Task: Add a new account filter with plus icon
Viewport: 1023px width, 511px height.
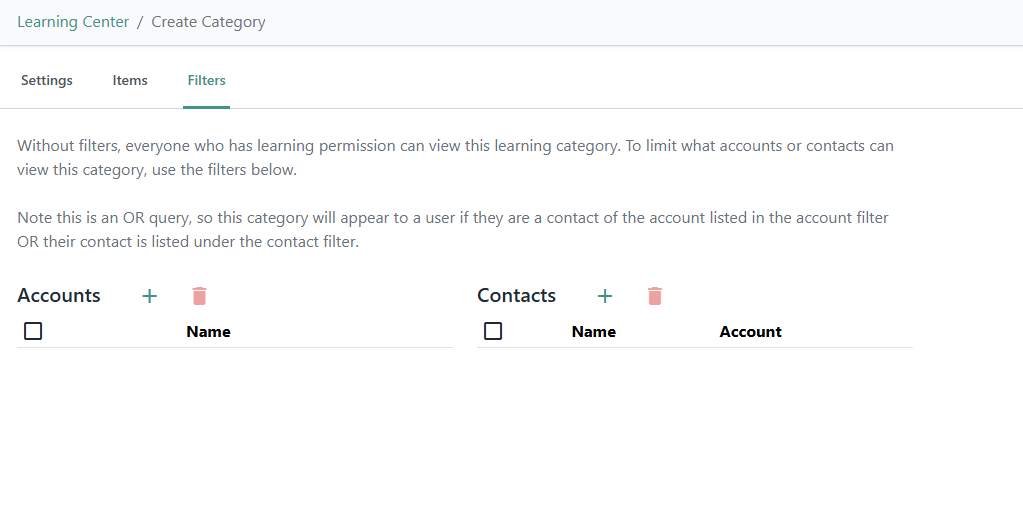Action: point(150,296)
